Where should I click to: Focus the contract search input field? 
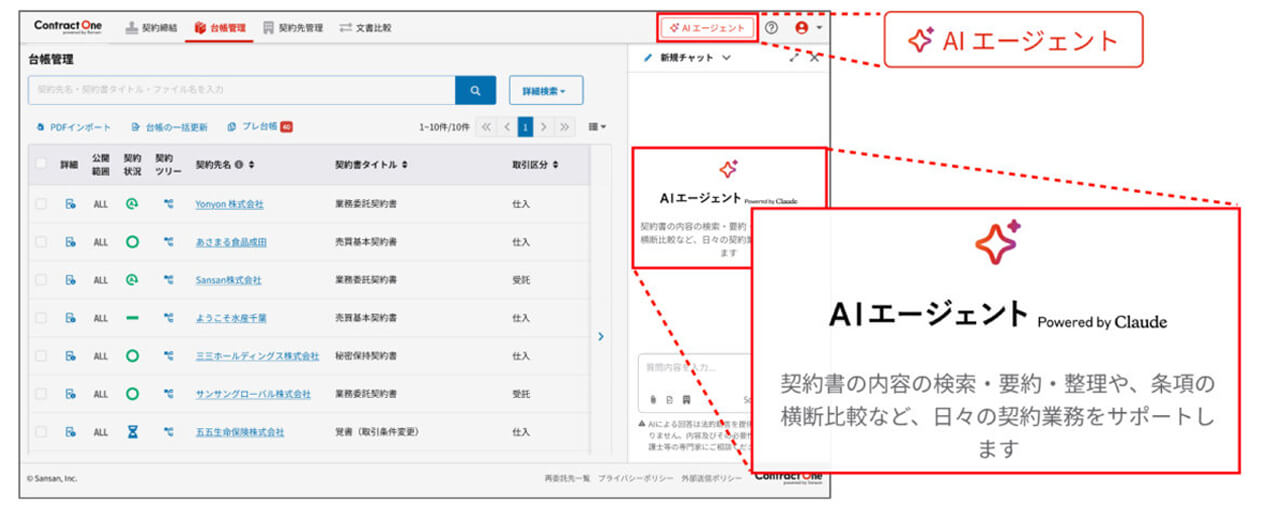click(241, 90)
